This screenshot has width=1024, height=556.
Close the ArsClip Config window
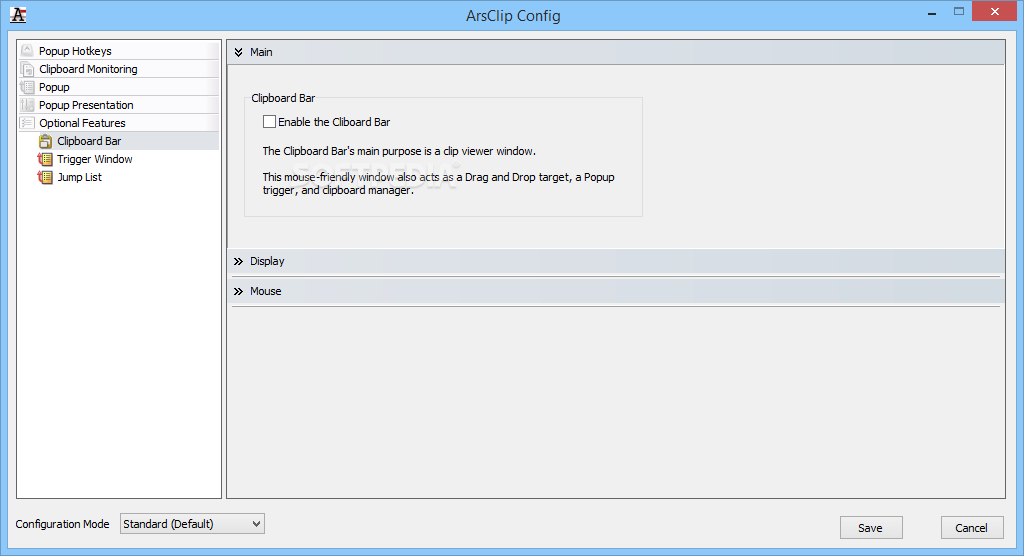coord(995,11)
